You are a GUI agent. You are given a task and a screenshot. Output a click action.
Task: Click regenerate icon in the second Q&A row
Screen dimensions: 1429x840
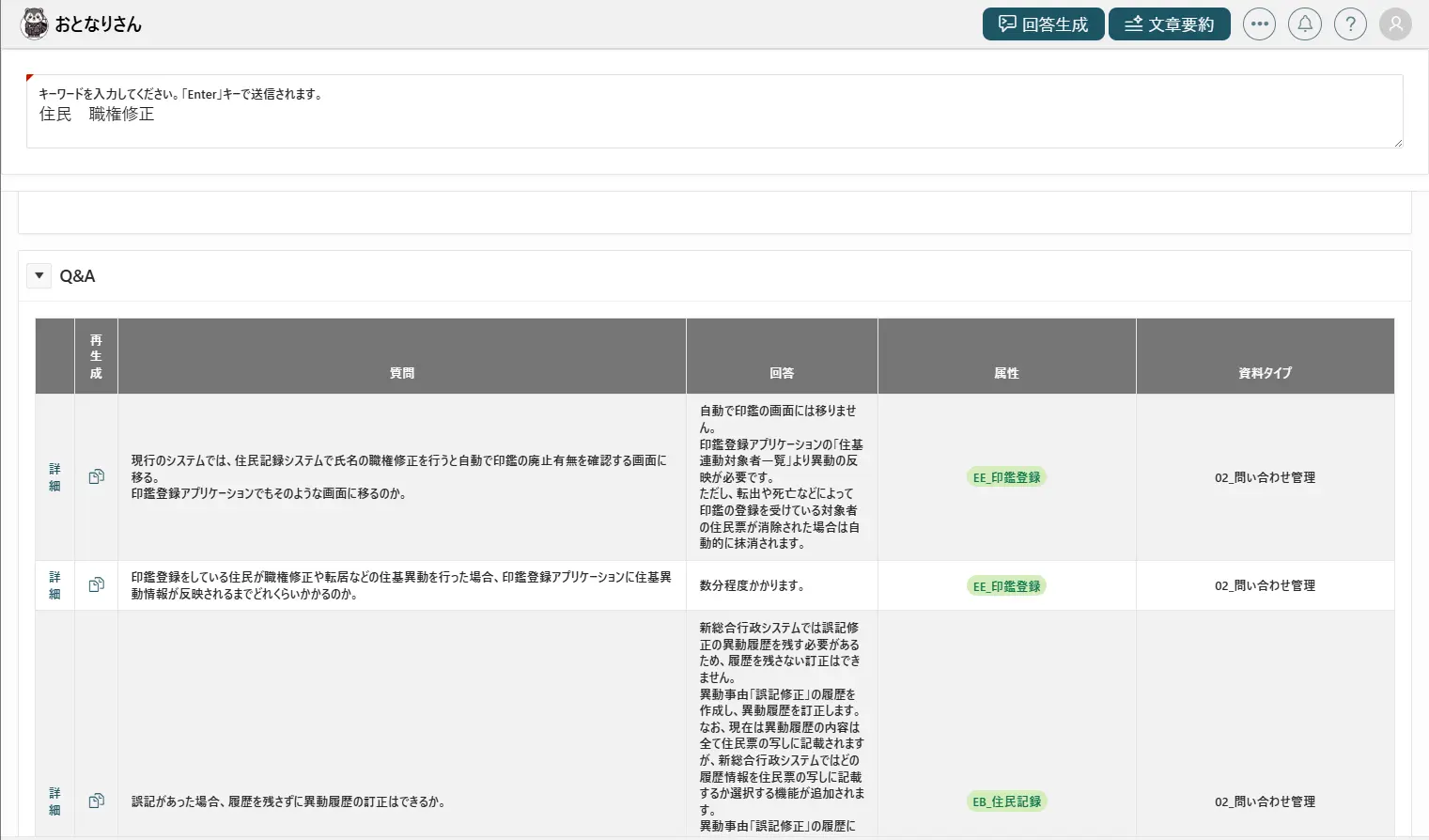coord(96,585)
